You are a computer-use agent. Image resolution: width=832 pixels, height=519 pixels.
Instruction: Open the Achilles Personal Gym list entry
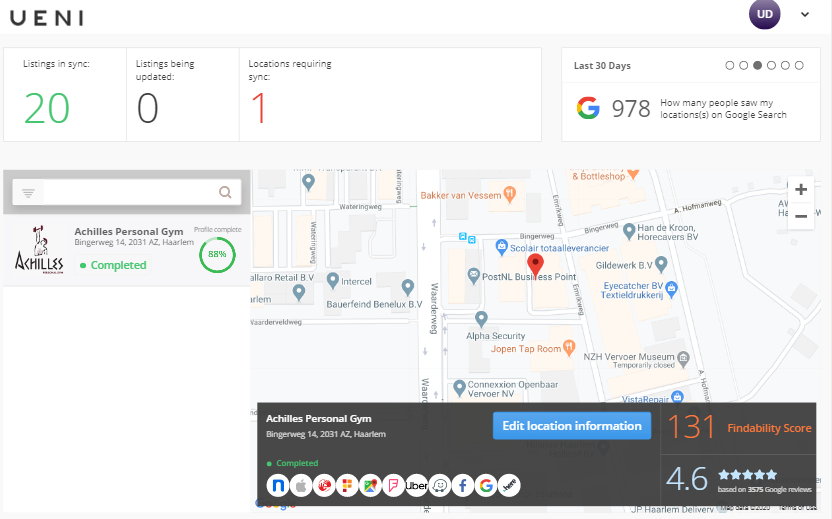pyautogui.click(x=127, y=250)
